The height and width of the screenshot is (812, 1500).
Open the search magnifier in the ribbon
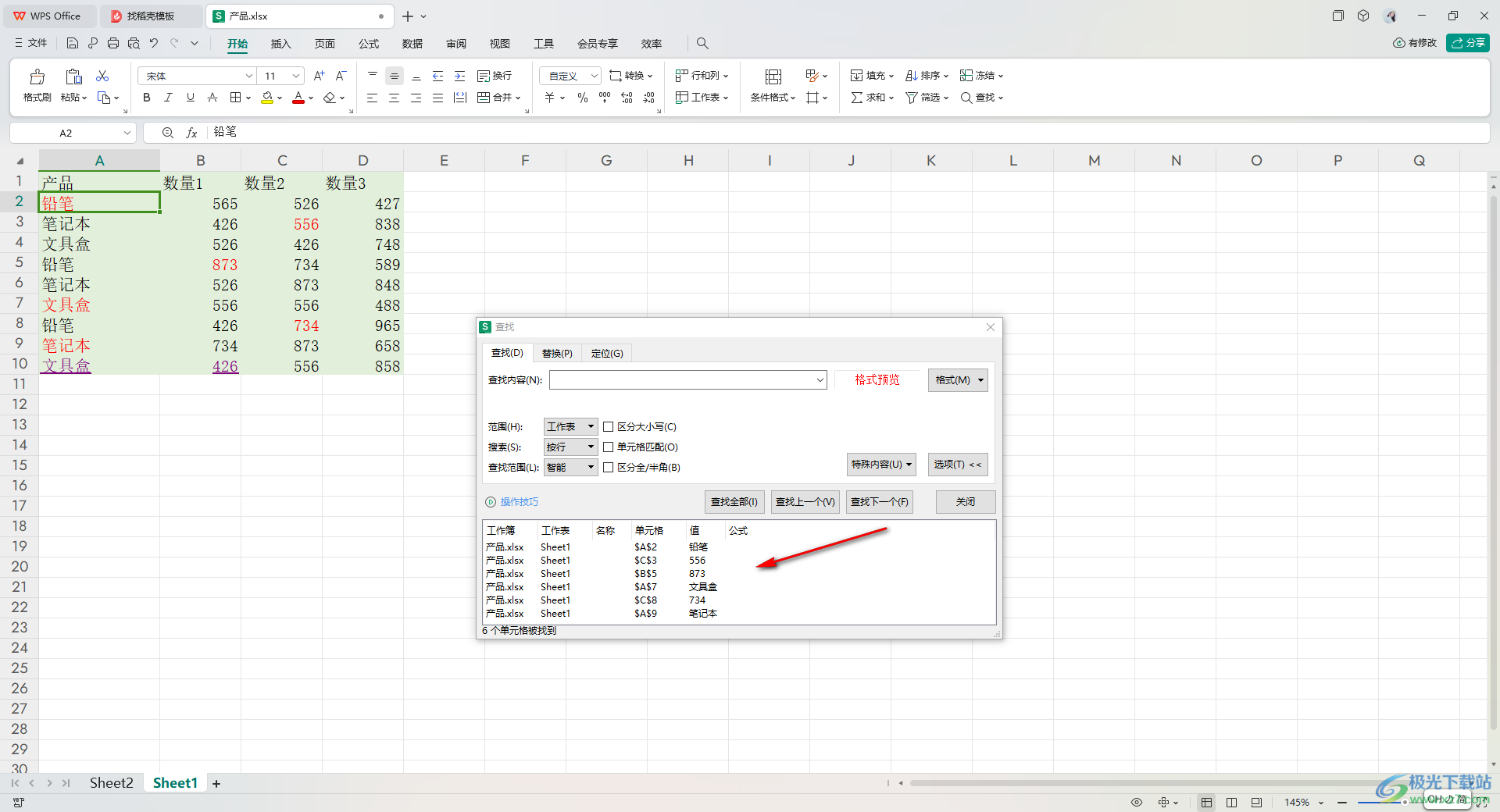pos(702,43)
